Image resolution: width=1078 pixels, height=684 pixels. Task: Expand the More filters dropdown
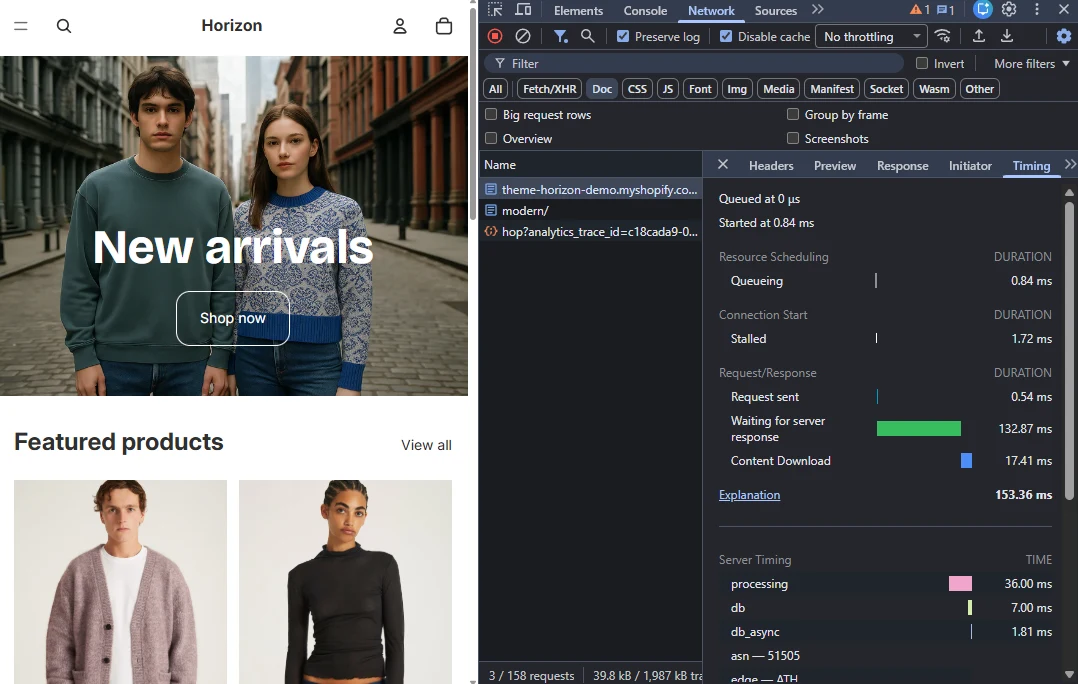1031,63
